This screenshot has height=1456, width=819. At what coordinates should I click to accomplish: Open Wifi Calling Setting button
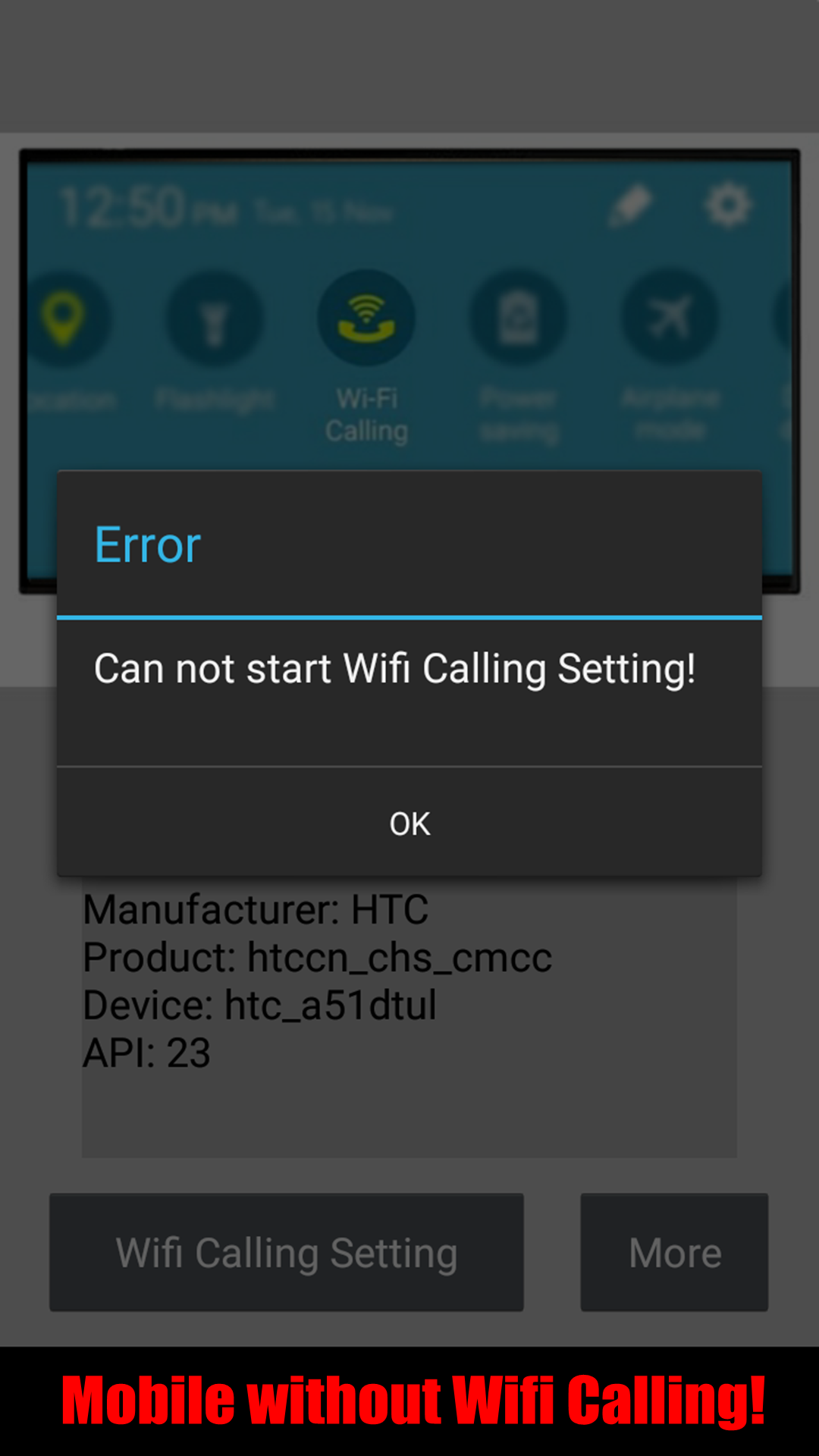coord(287,1252)
